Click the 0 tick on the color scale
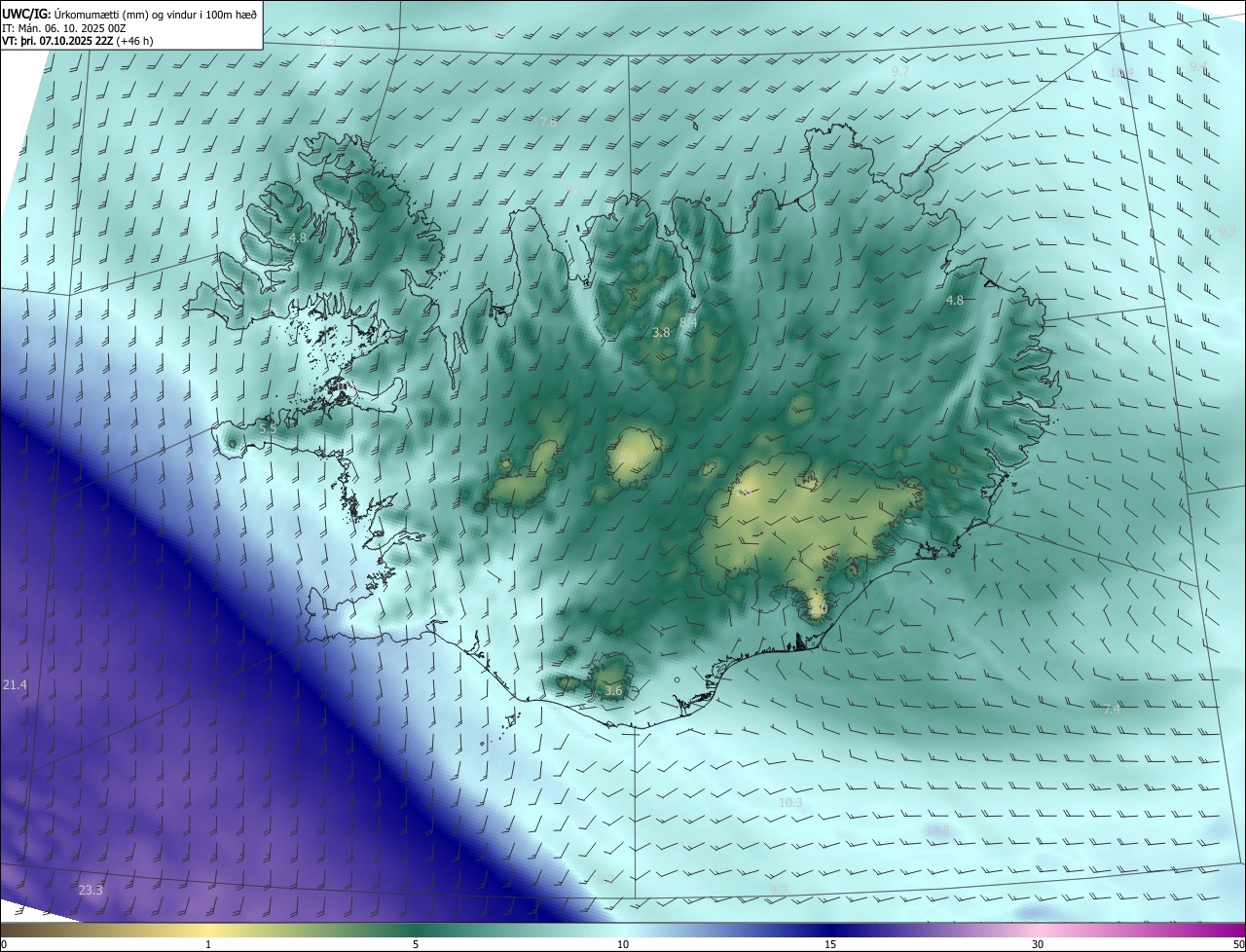 4,945
